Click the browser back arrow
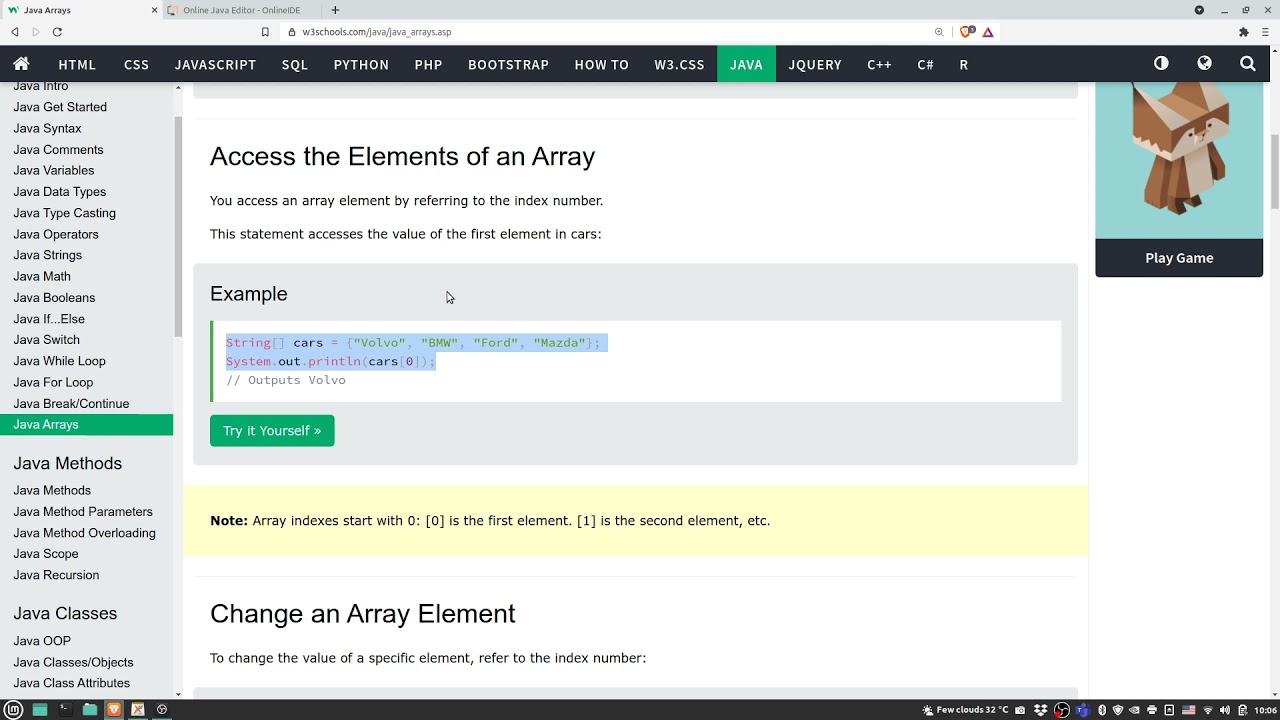The width and height of the screenshot is (1280, 720). (15, 32)
